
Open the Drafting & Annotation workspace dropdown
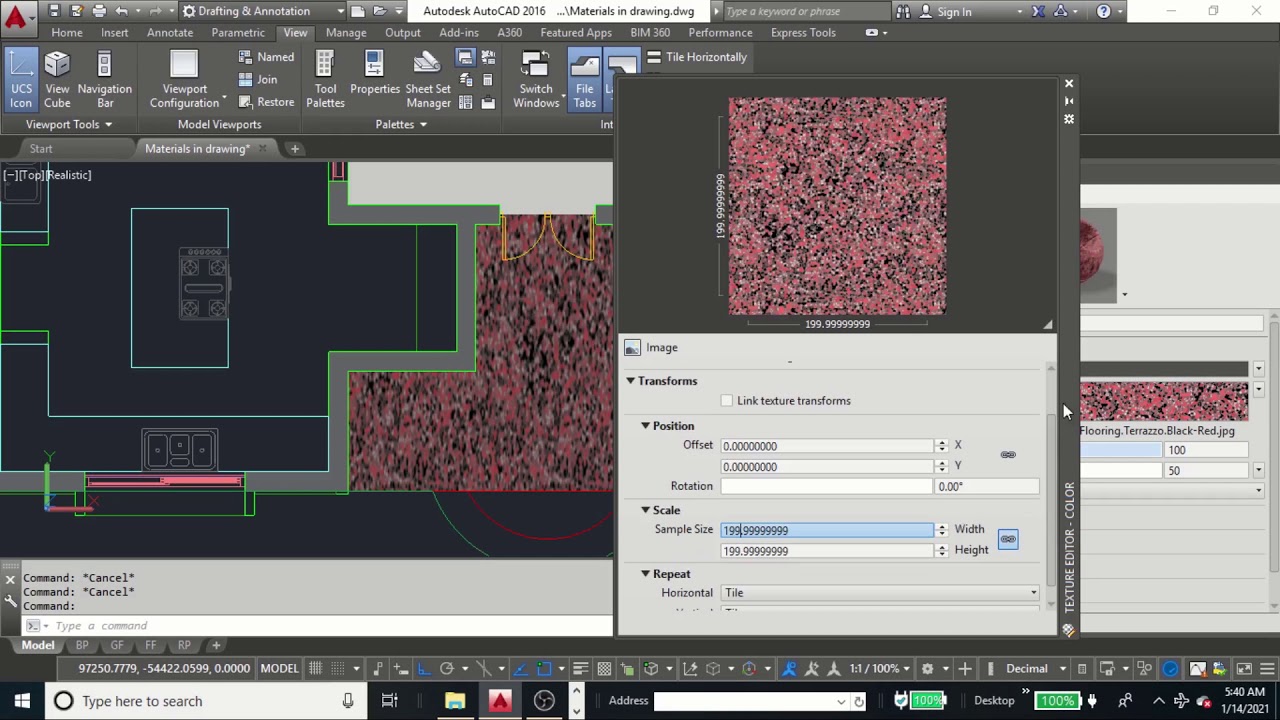click(264, 11)
